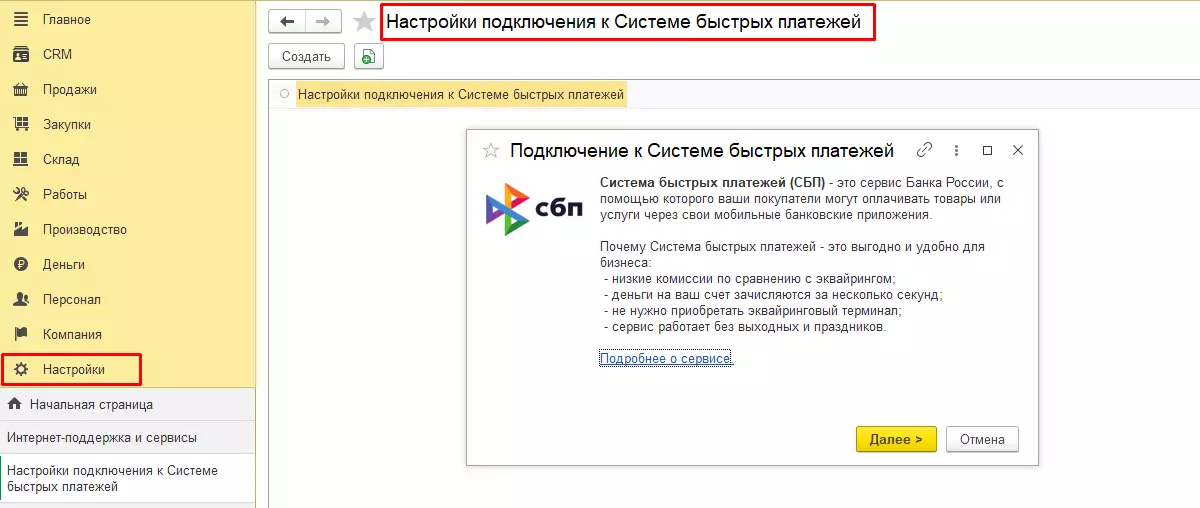Open the dialog's three-dot menu
Screen dimensions: 1200x508
click(956, 150)
